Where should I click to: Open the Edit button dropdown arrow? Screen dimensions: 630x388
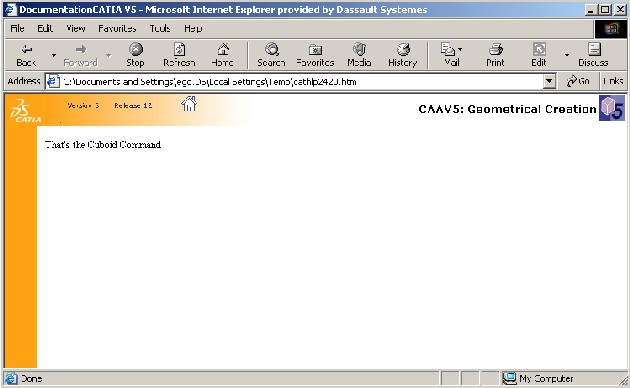(567, 55)
